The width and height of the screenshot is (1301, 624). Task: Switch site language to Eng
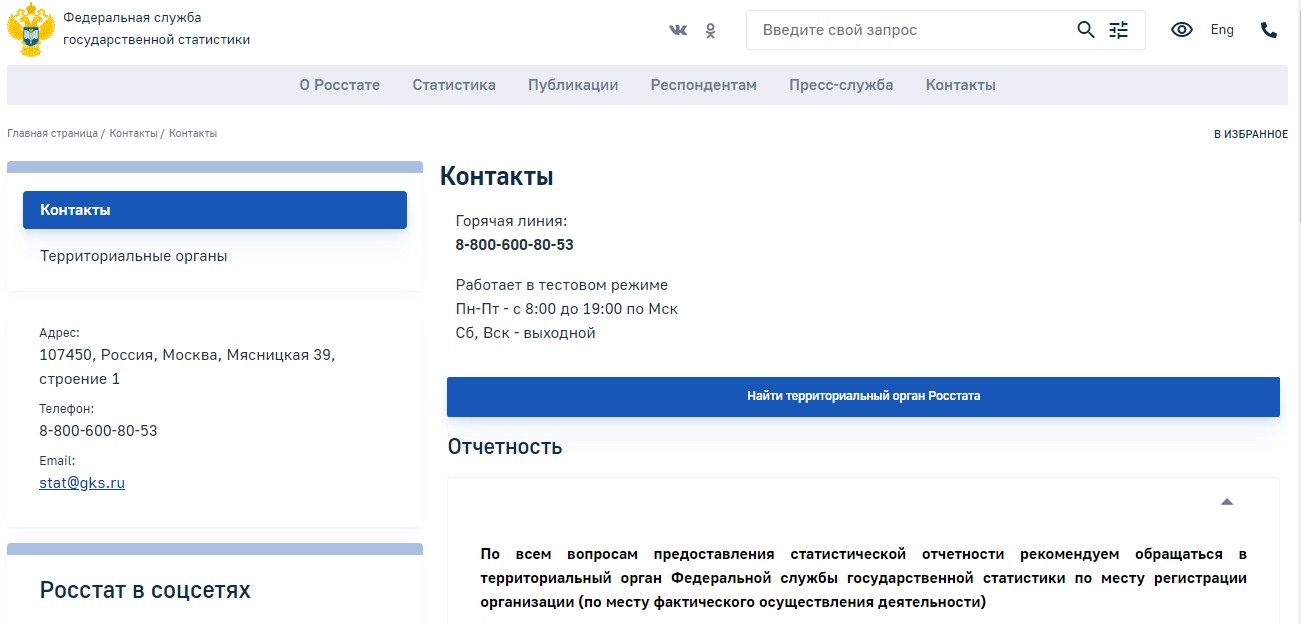1222,30
